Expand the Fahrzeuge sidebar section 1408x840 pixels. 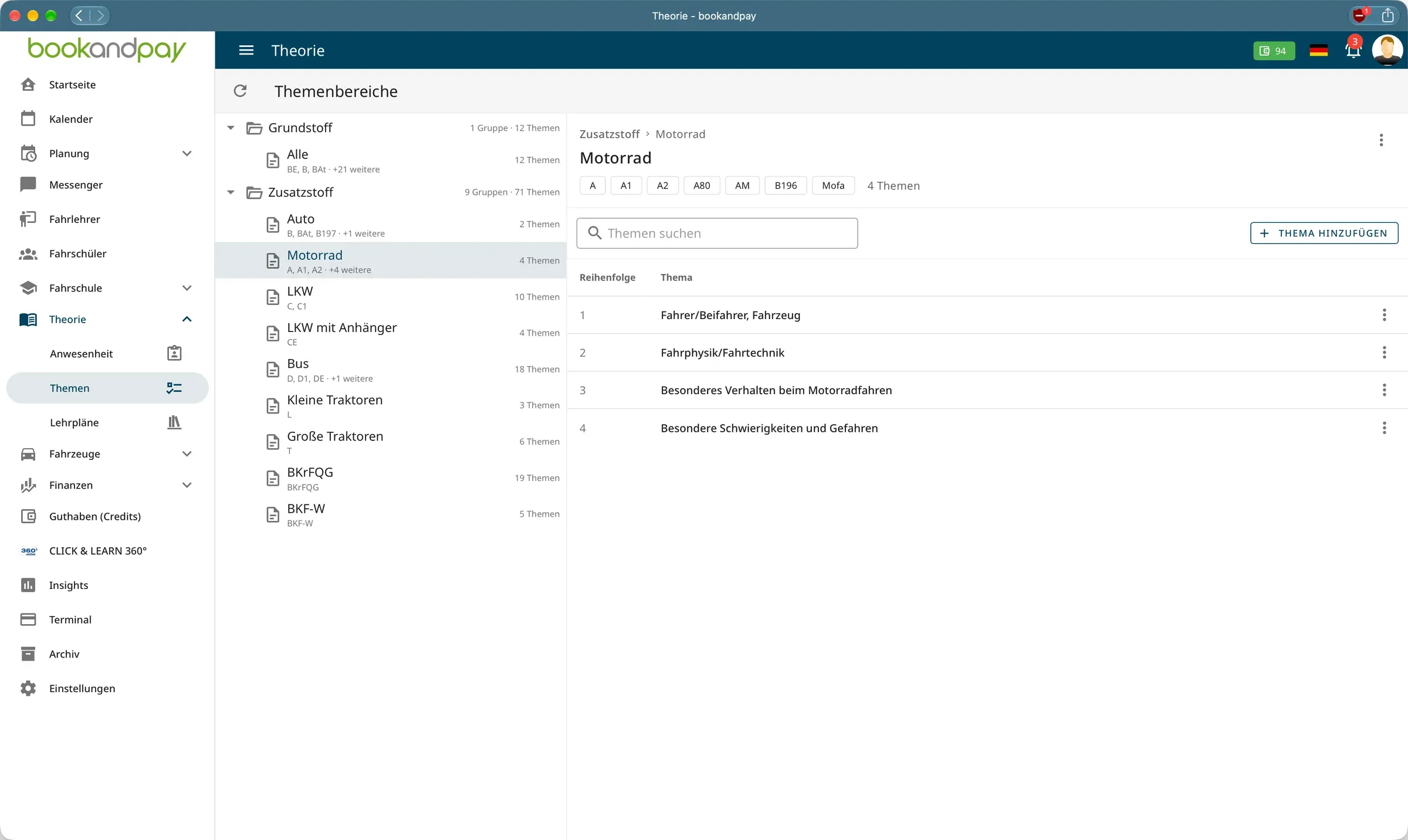pos(187,454)
